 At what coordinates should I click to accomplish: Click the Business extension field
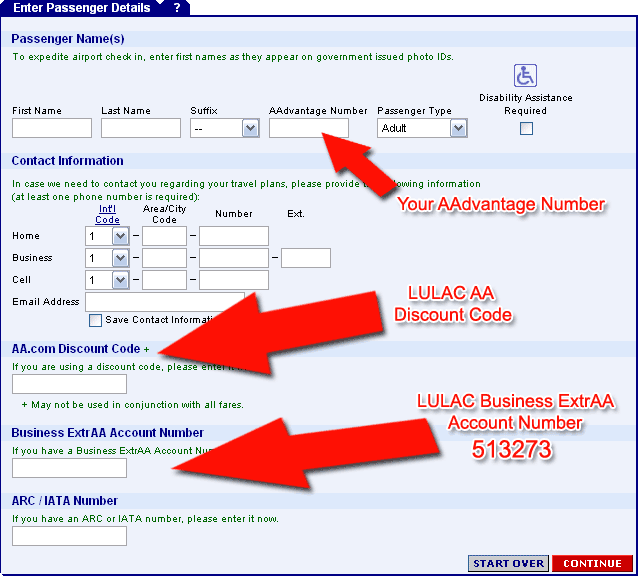point(306,258)
